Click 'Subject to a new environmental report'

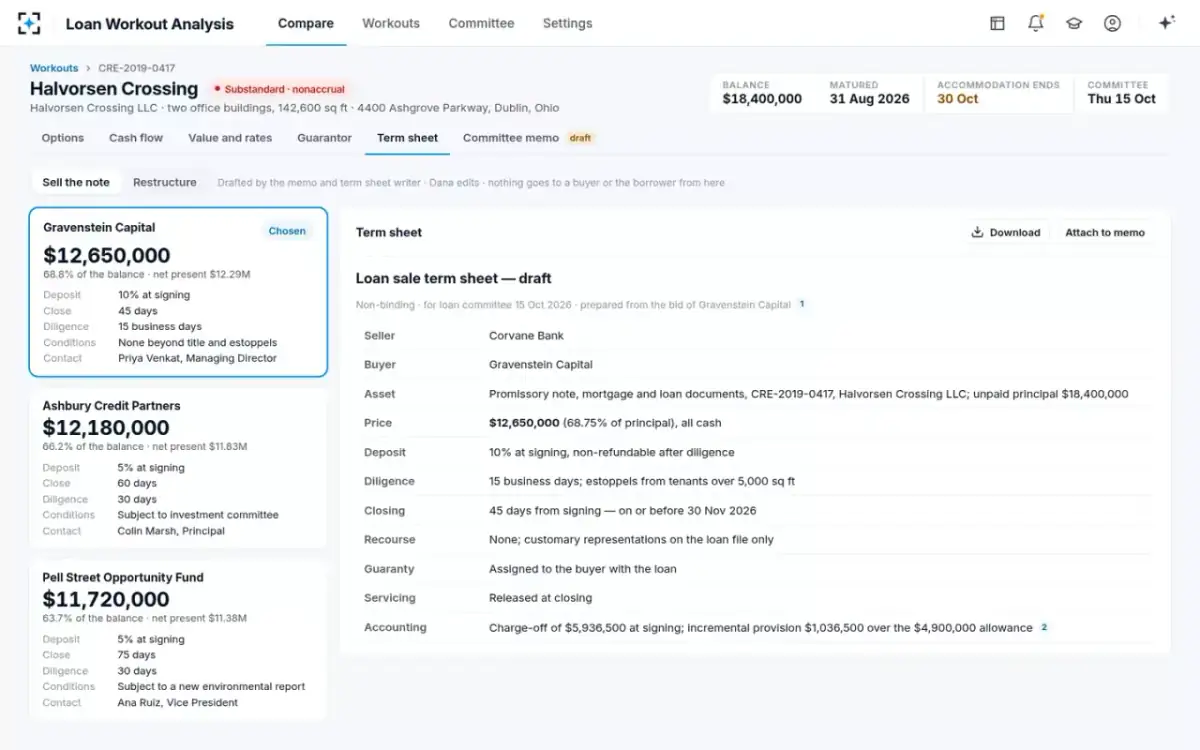(x=211, y=687)
